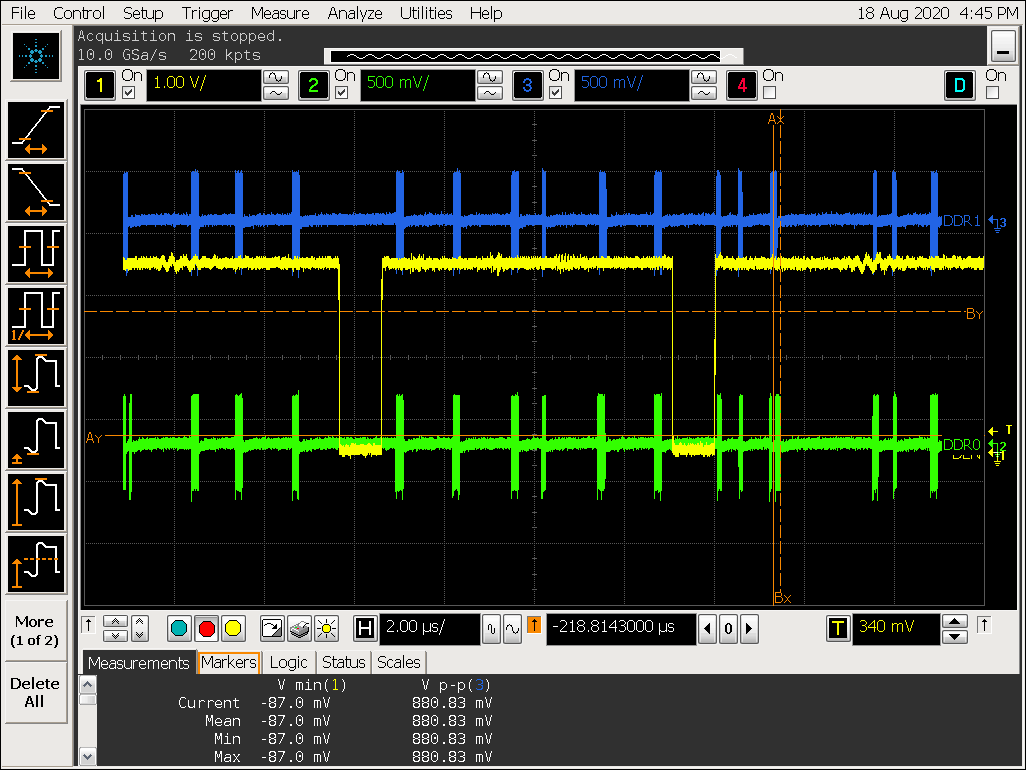Select the rise time measurement icon
Image resolution: width=1026 pixels, height=770 pixels.
click(x=36, y=130)
